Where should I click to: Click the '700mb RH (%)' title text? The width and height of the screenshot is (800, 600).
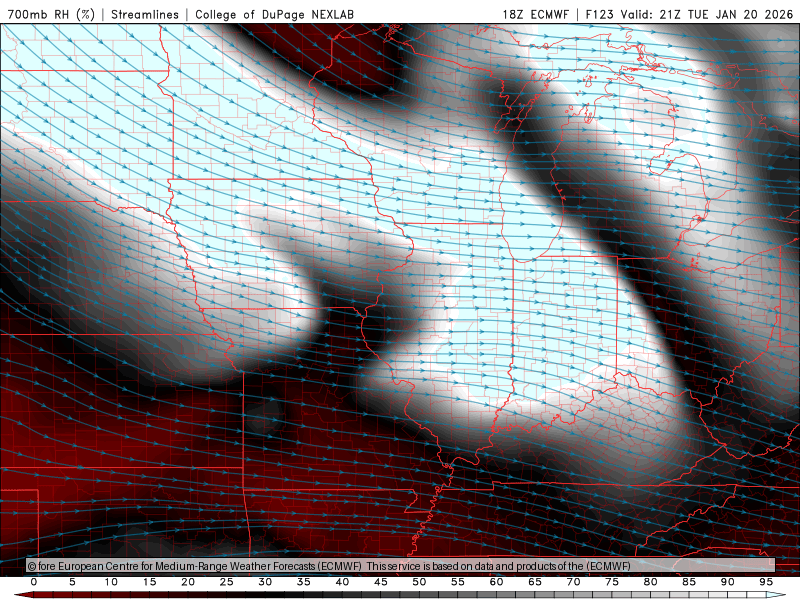[52, 14]
